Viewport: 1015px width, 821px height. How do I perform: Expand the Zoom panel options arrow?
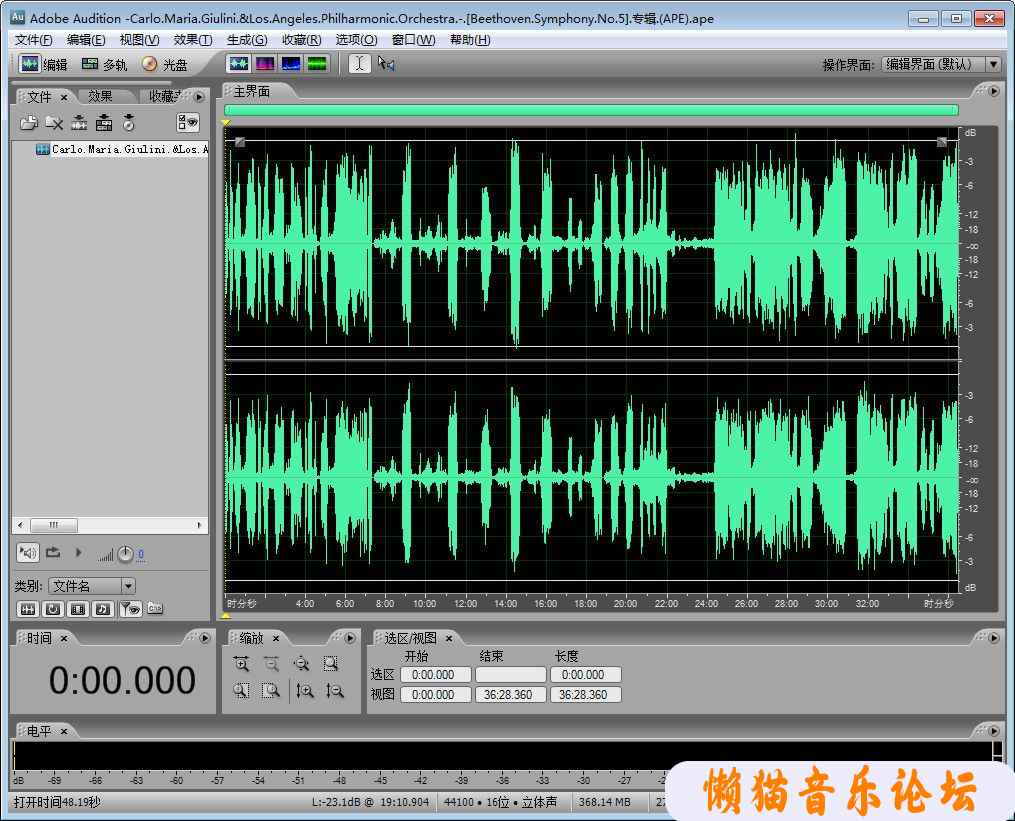pyautogui.click(x=350, y=638)
